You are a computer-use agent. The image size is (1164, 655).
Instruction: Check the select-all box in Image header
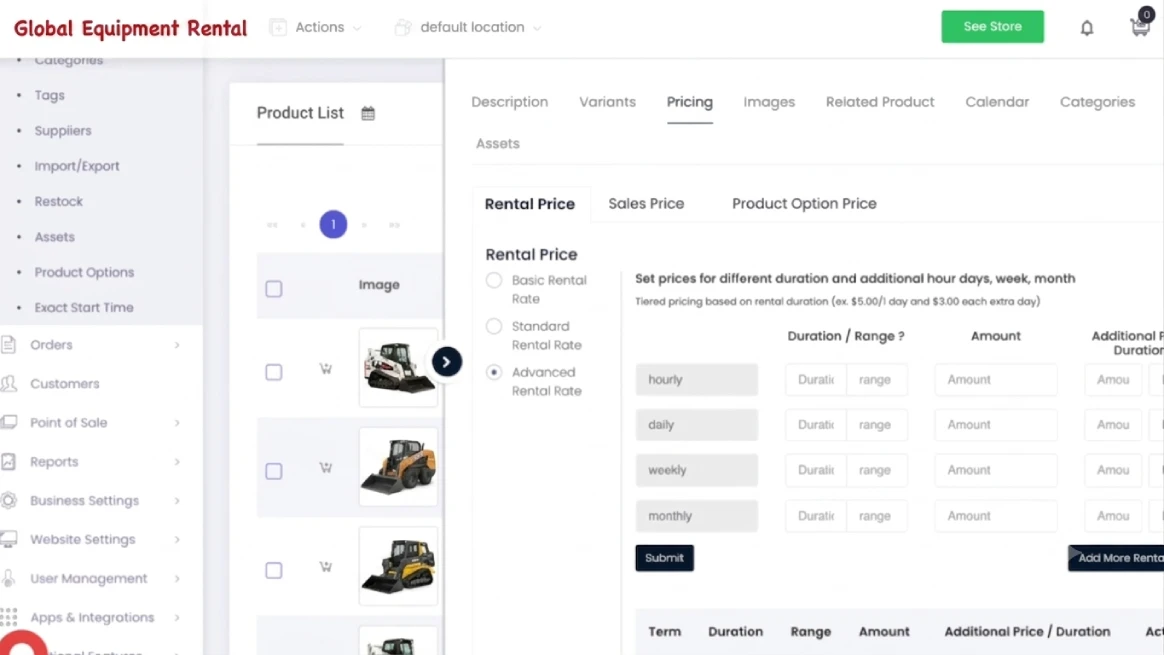(x=274, y=289)
